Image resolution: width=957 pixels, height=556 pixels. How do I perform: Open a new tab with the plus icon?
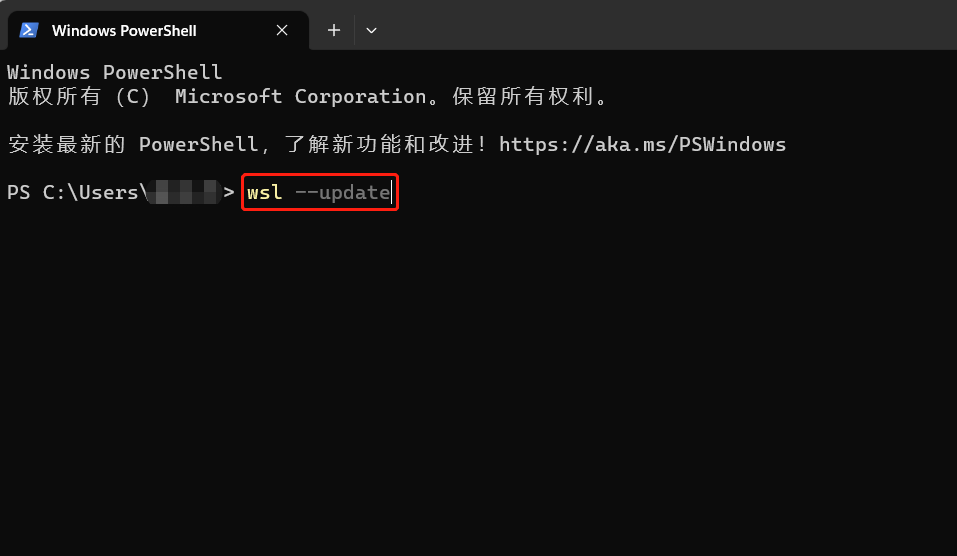click(334, 30)
